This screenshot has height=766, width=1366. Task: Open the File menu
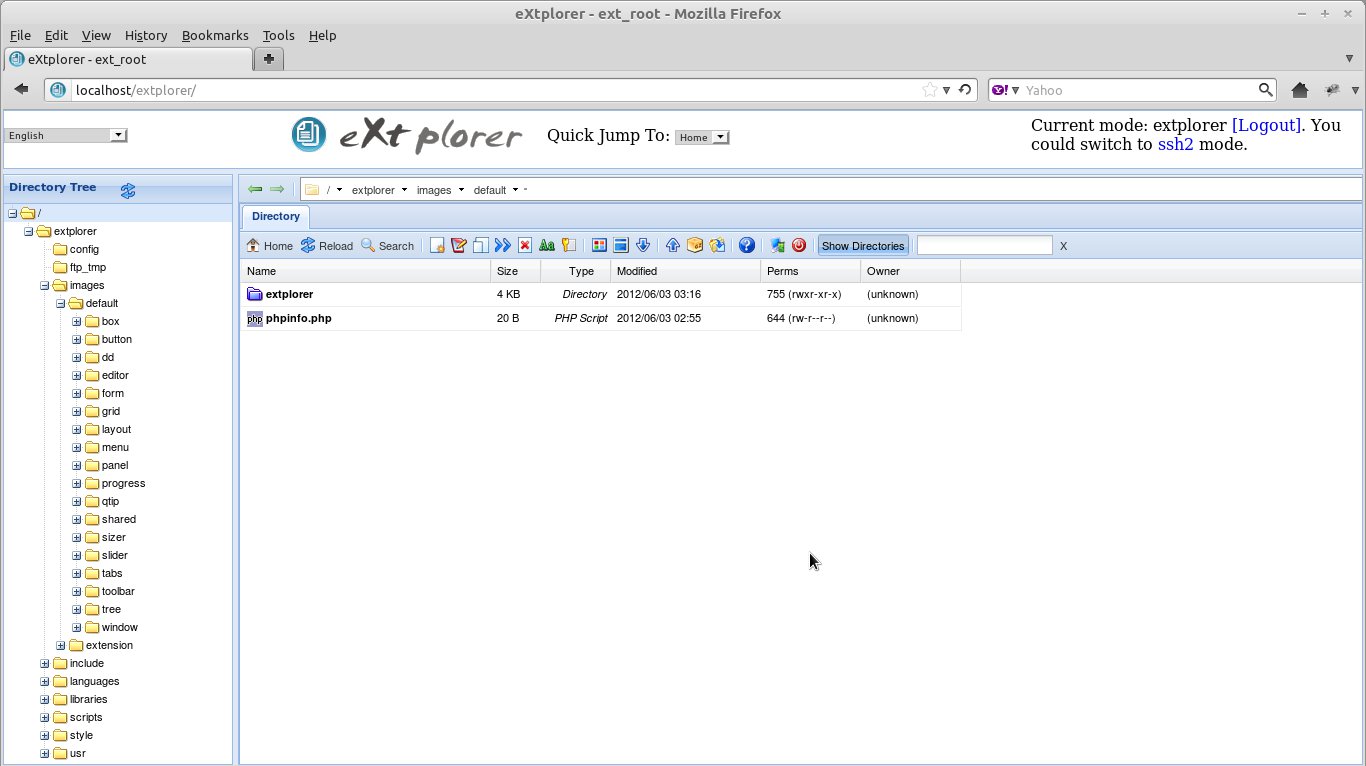tap(20, 35)
